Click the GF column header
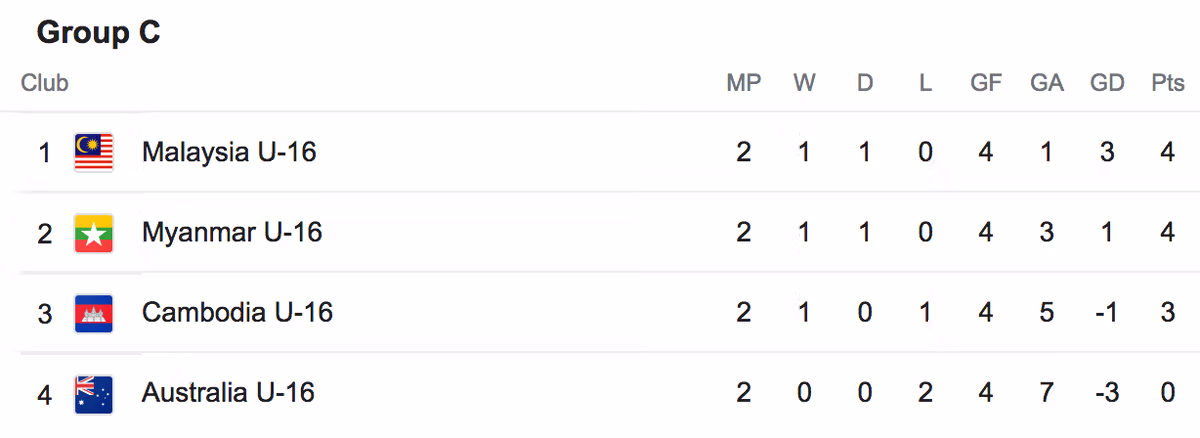The height and width of the screenshot is (438, 1200). (986, 83)
